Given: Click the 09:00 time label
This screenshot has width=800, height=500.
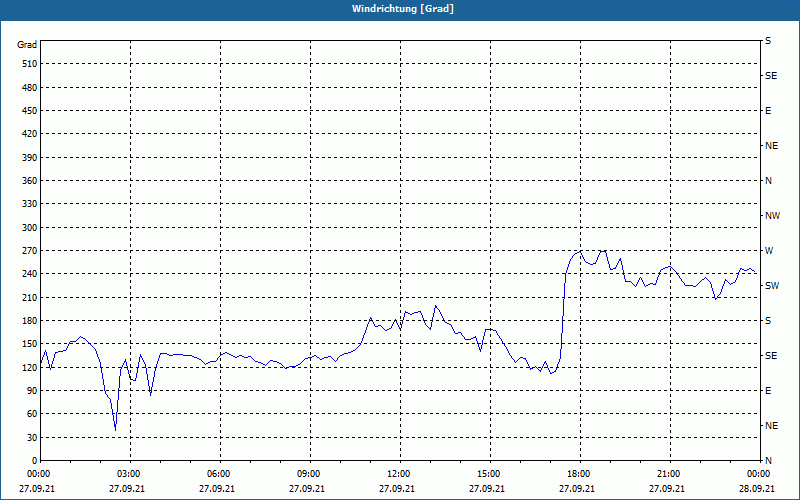Looking at the screenshot, I should pyautogui.click(x=308, y=474).
